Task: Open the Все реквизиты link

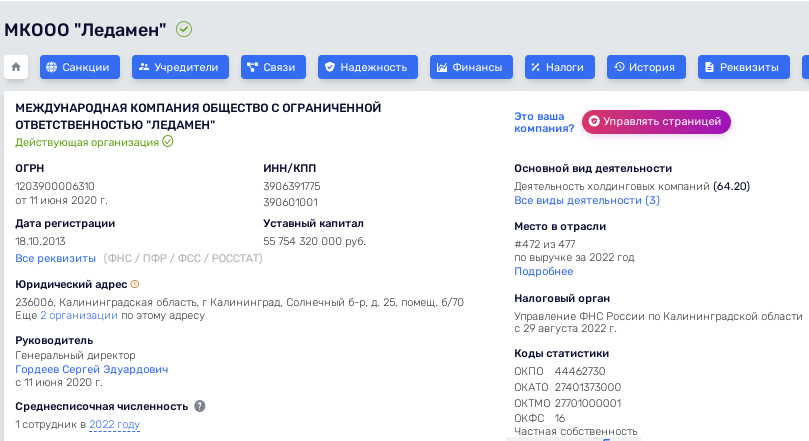Action: pyautogui.click(x=56, y=258)
